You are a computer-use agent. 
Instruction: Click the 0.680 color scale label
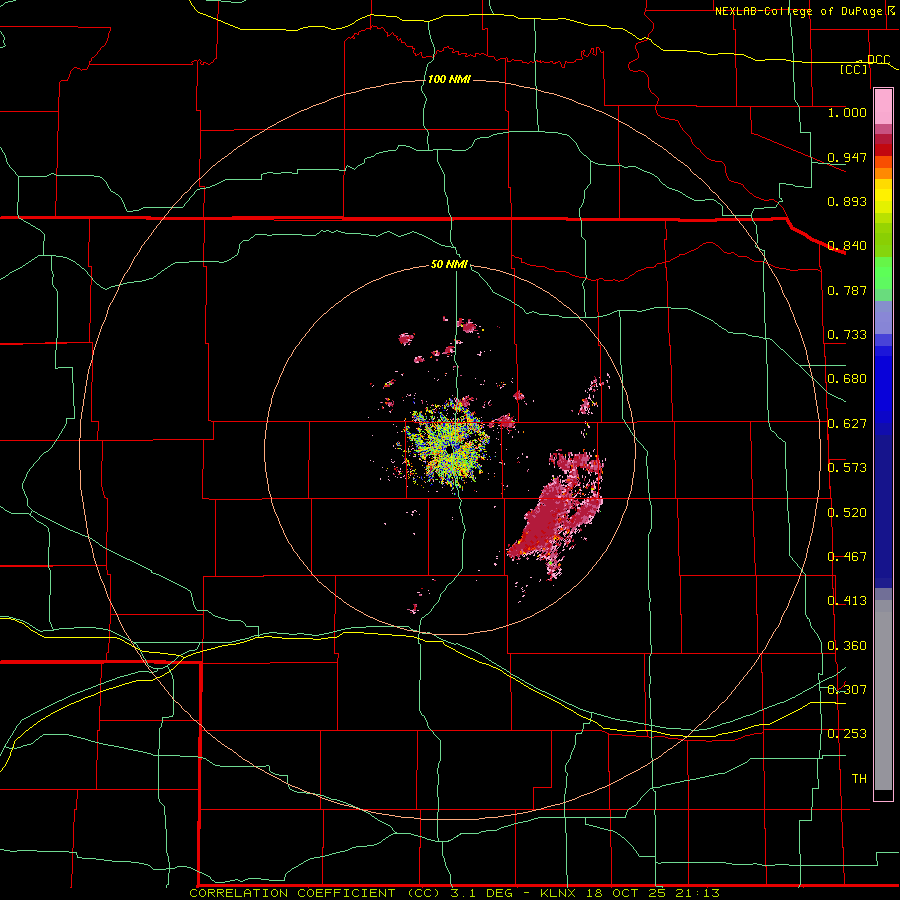847,379
